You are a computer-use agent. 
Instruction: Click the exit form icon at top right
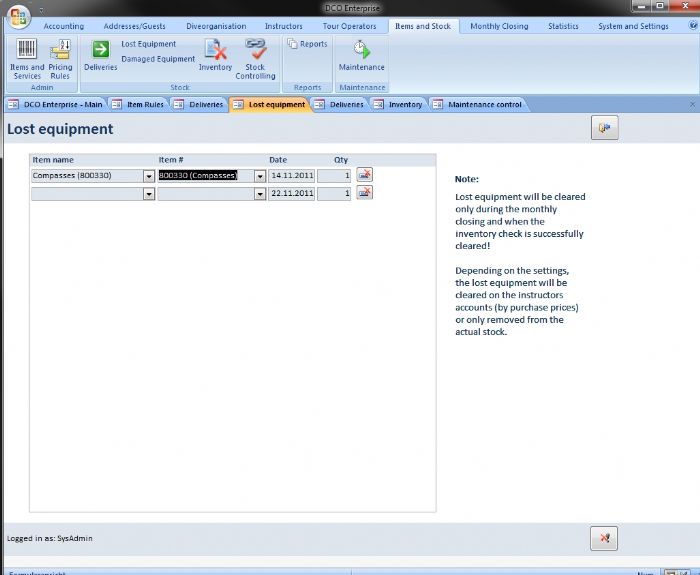pos(604,128)
